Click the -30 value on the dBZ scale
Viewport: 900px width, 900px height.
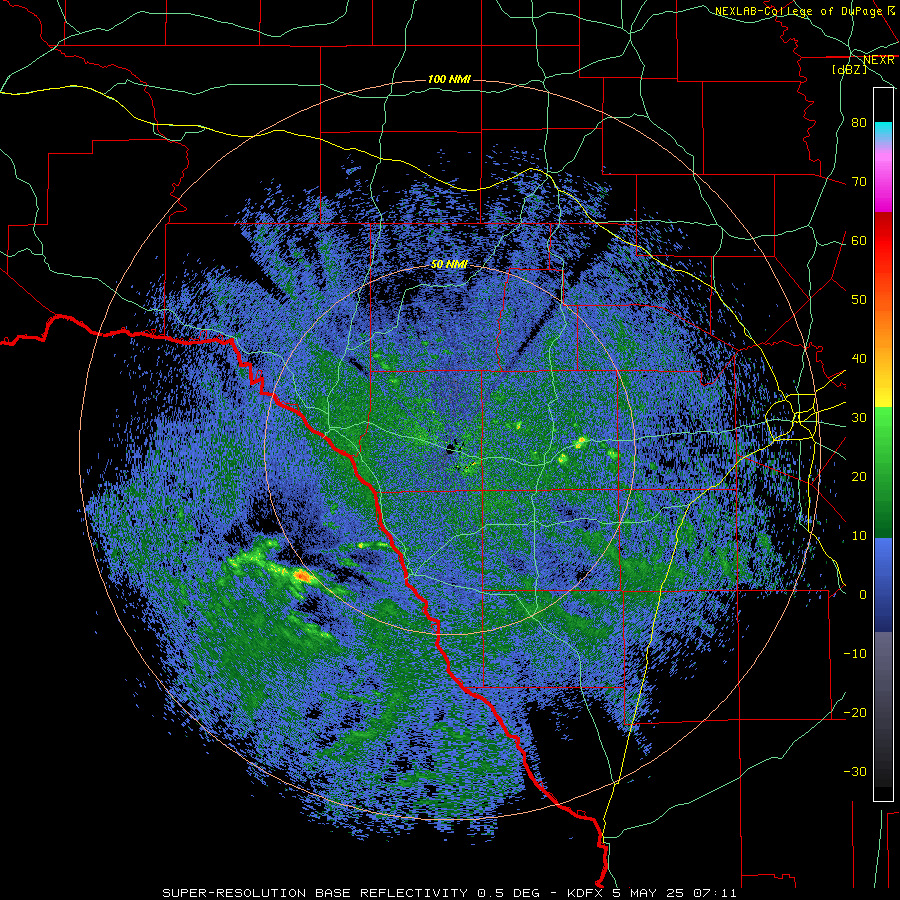click(855, 771)
